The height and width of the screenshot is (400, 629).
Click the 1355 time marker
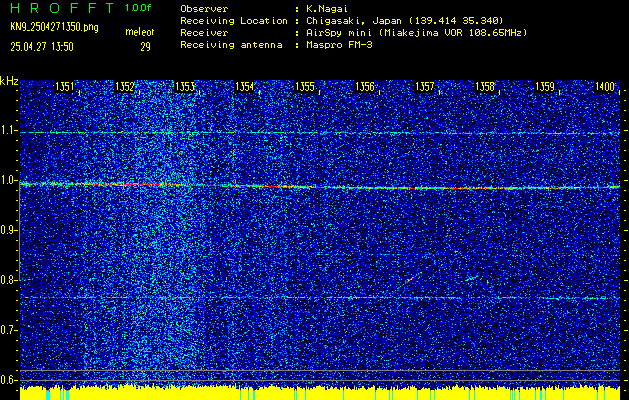[304, 87]
